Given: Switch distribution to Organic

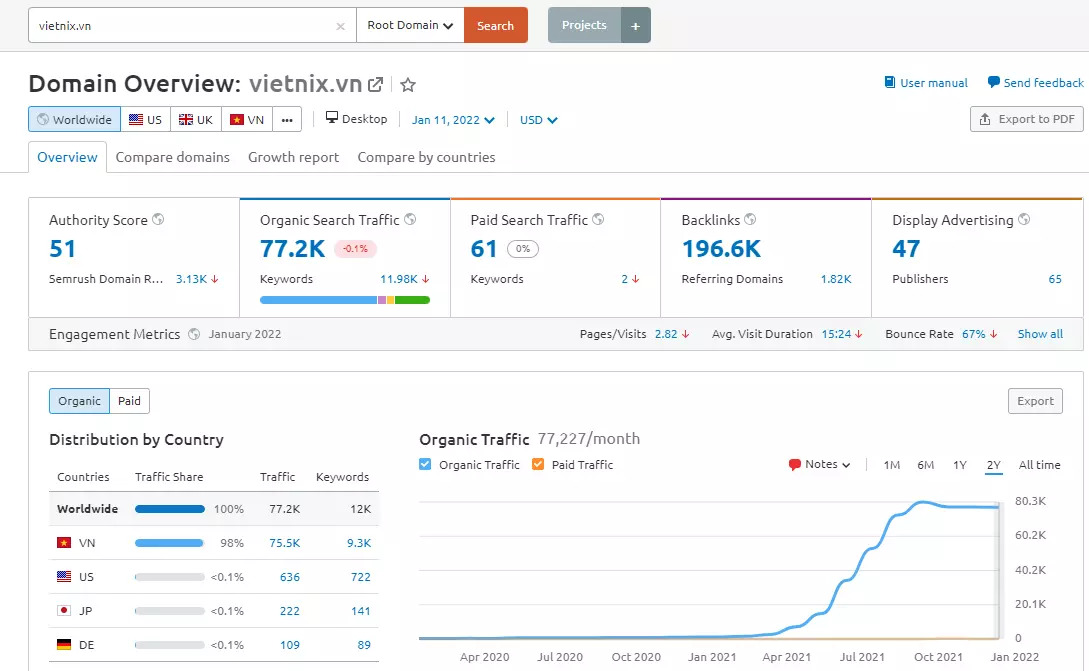Looking at the screenshot, I should pos(79,401).
